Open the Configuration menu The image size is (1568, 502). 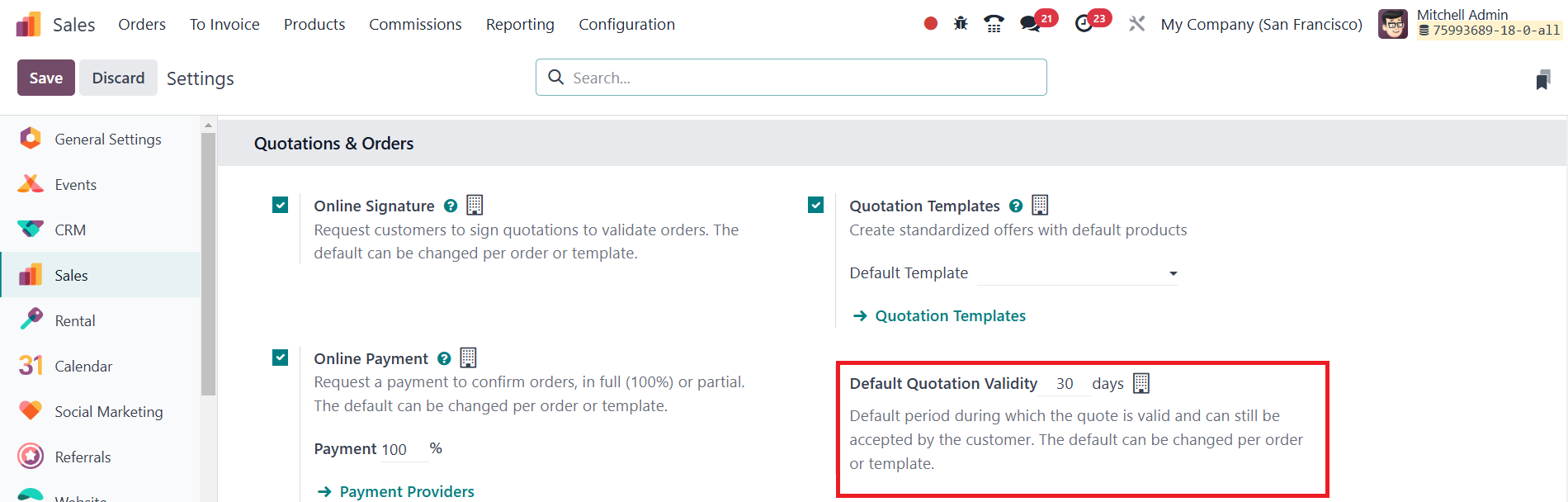coord(626,25)
